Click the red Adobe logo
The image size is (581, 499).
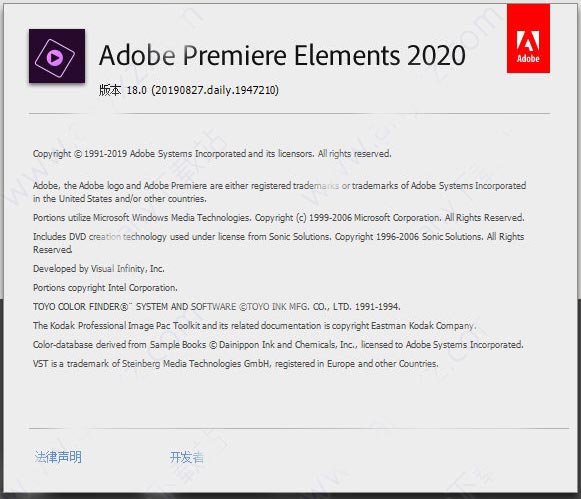click(528, 39)
